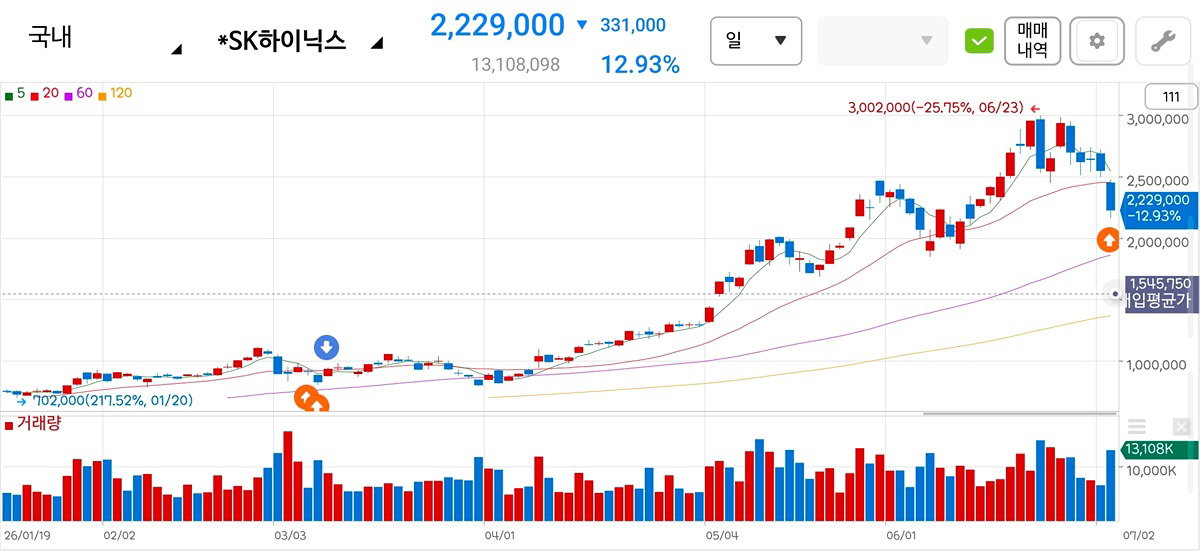Open the wrench tools icon
Image resolution: width=1200 pixels, height=554 pixels.
(1162, 41)
